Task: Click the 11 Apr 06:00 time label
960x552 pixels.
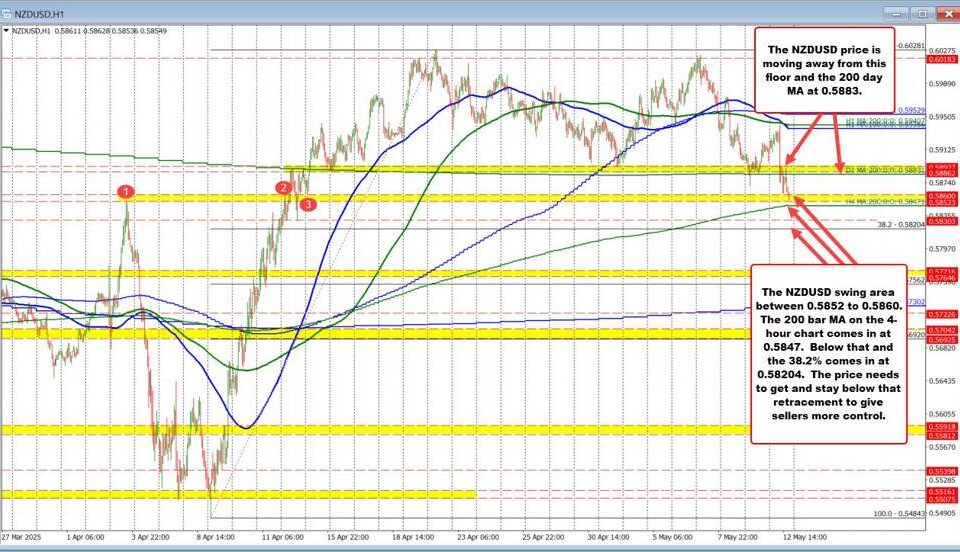Action: pos(283,537)
